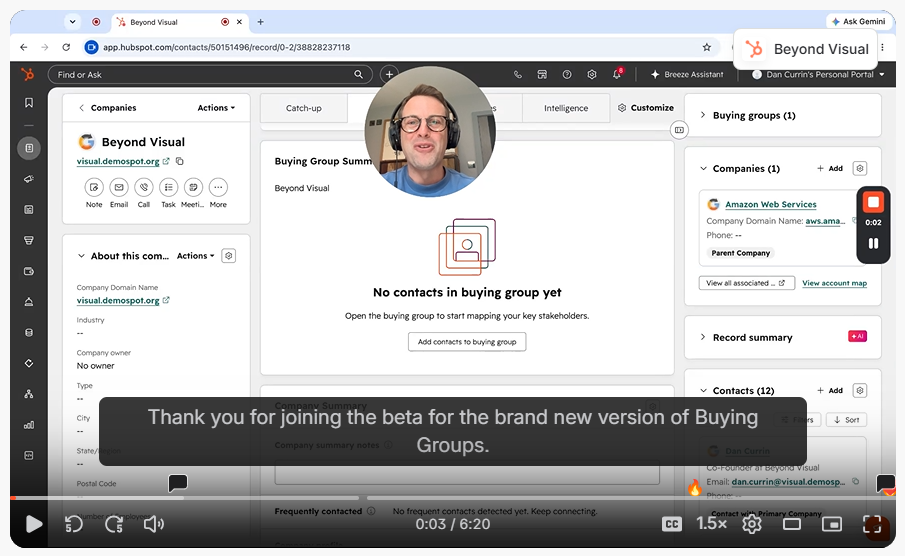The image size is (905, 556).
Task: Click Customize tabs
Action: point(646,108)
